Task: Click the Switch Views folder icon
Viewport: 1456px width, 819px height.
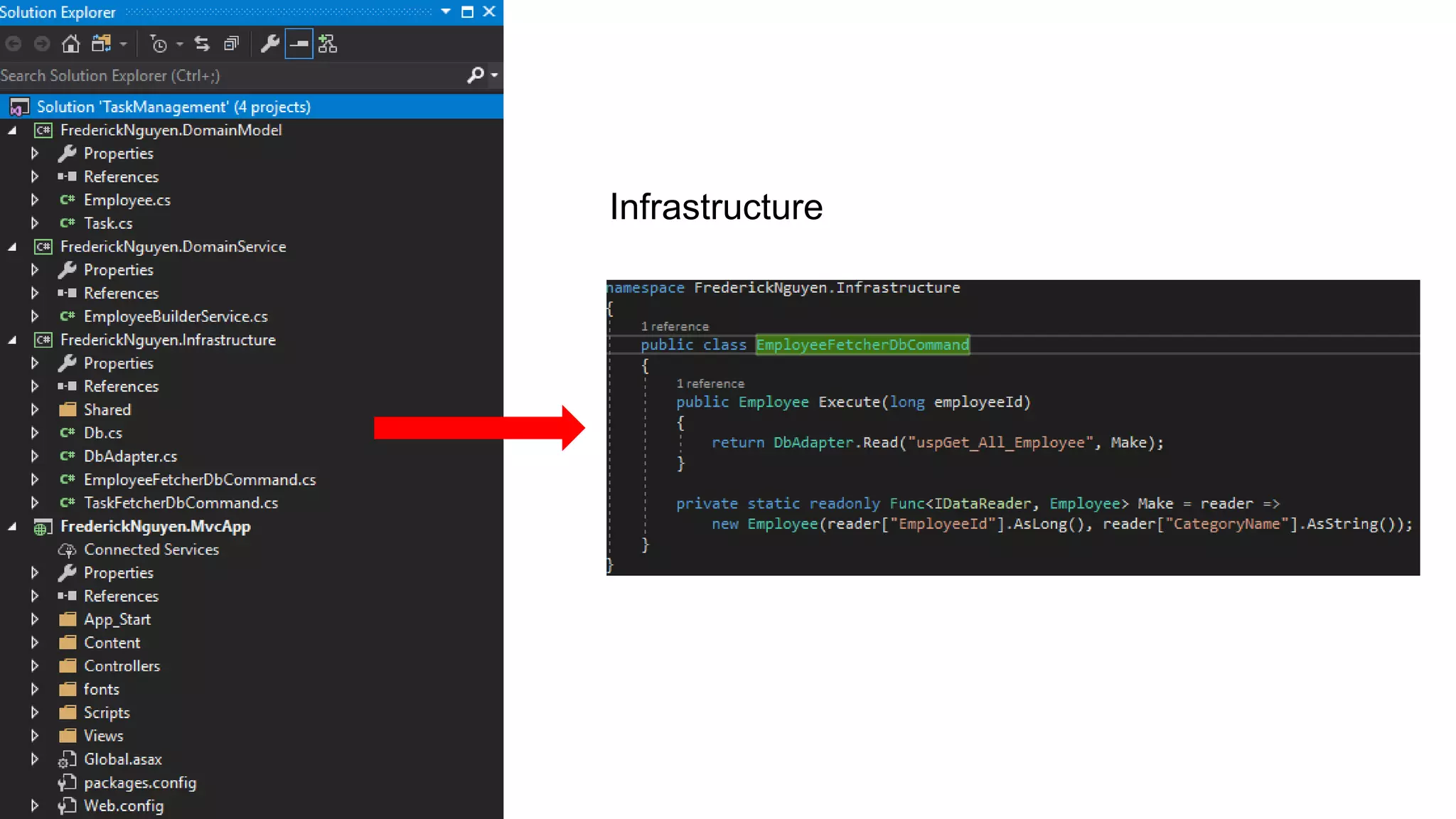Action: coord(101,44)
